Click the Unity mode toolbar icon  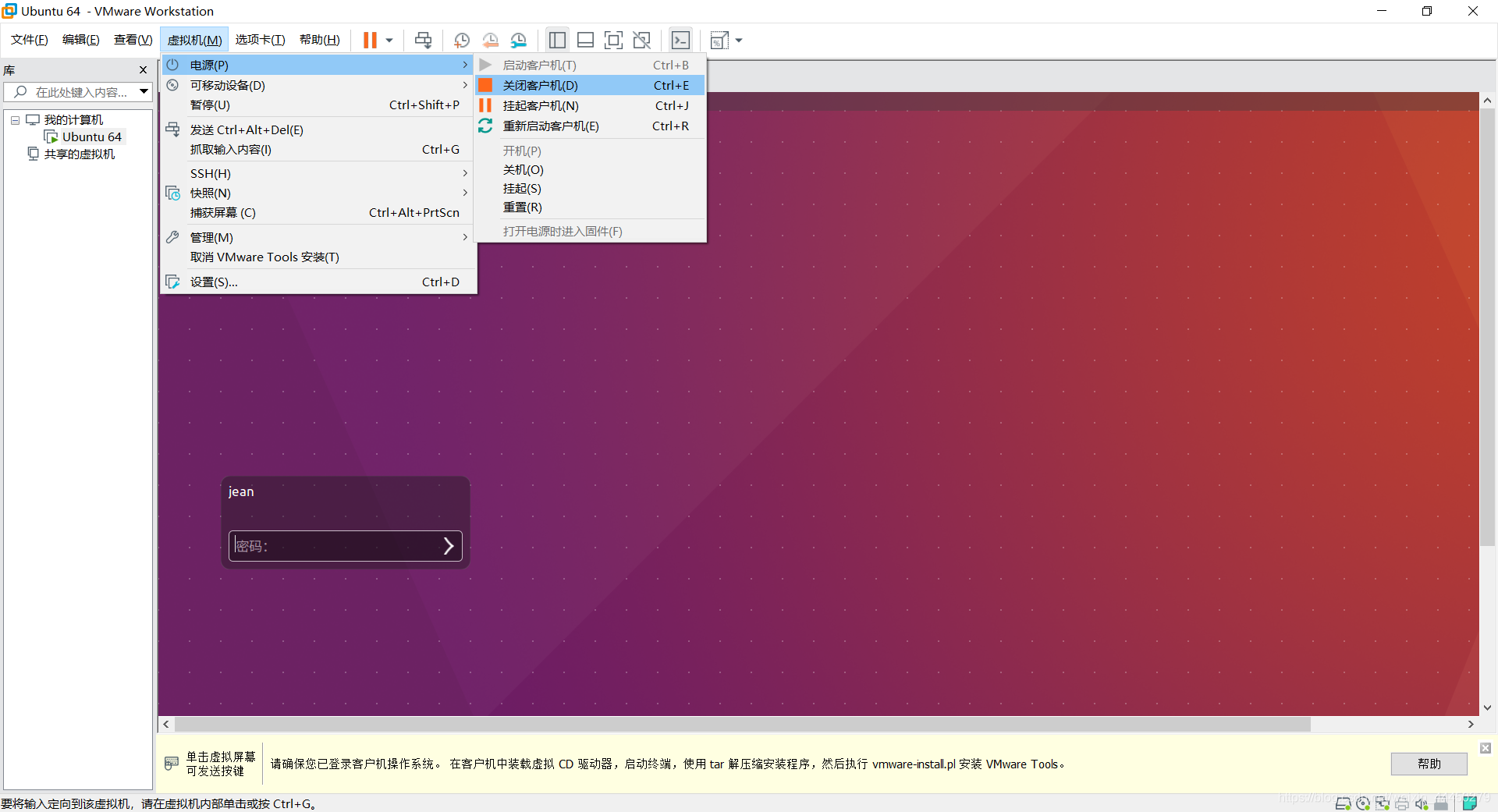[641, 40]
